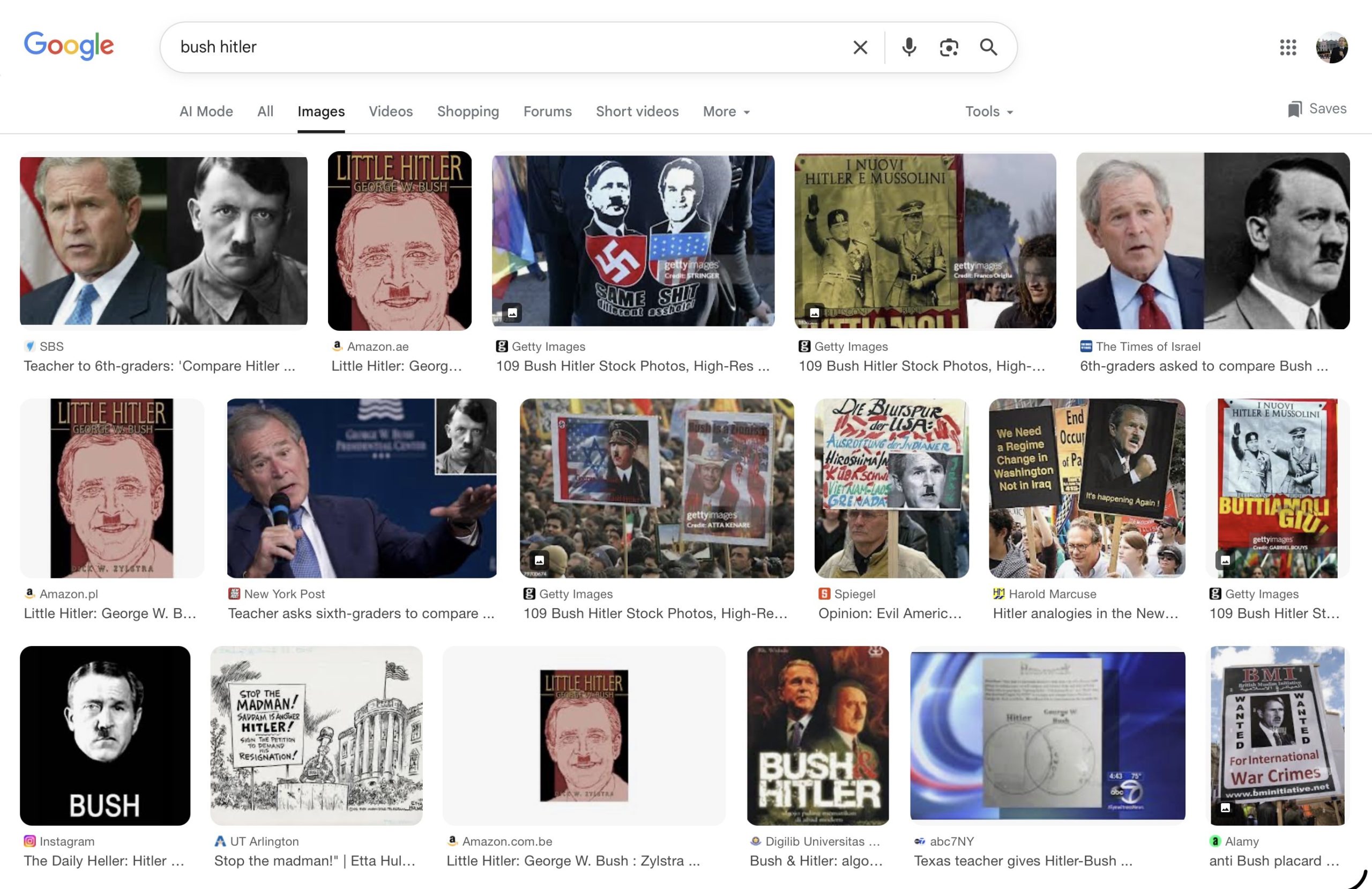
Task: Clear the search box with X icon
Action: click(x=860, y=47)
